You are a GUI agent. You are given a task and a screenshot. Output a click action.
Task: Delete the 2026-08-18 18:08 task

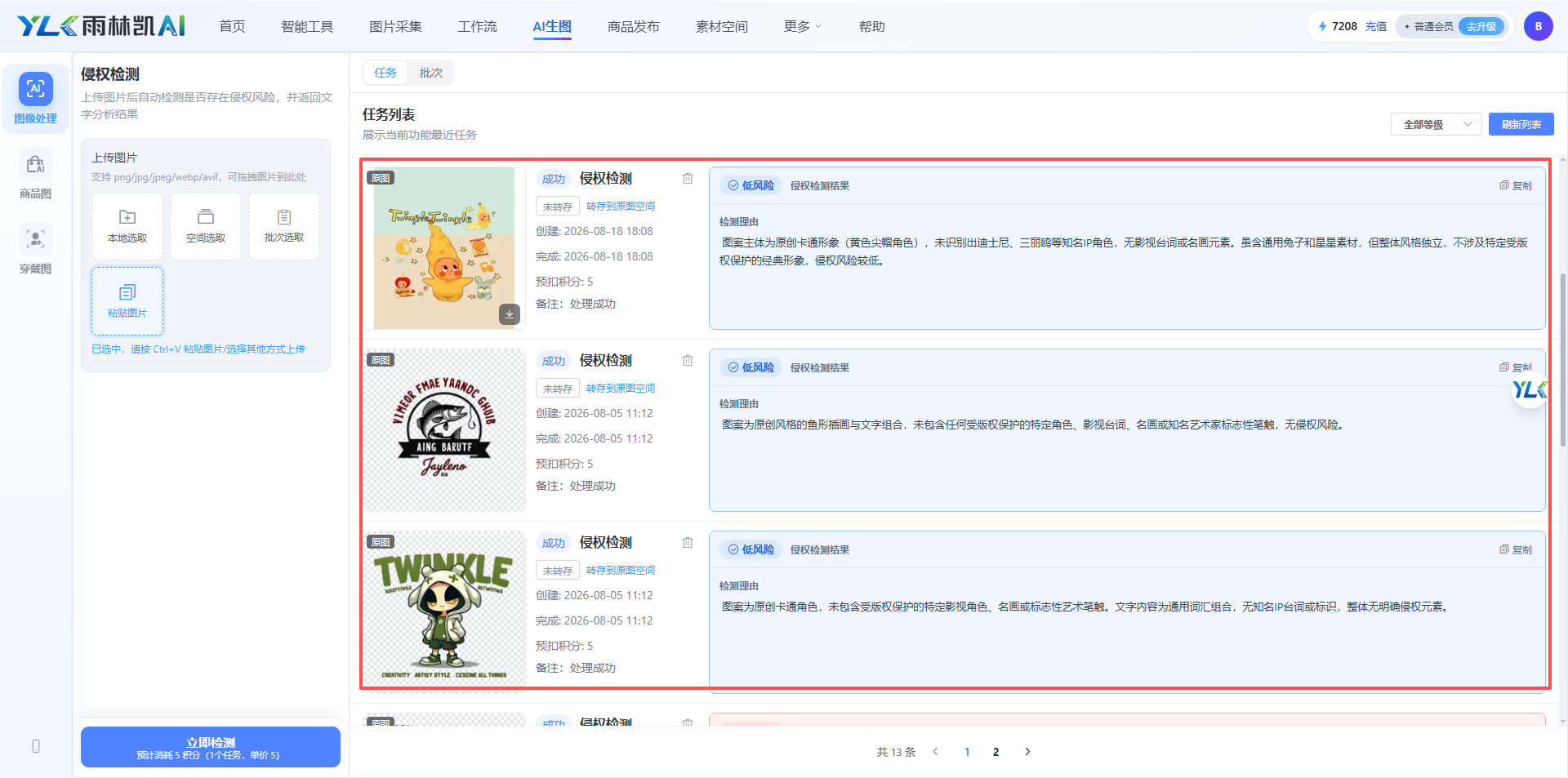pyautogui.click(x=688, y=179)
